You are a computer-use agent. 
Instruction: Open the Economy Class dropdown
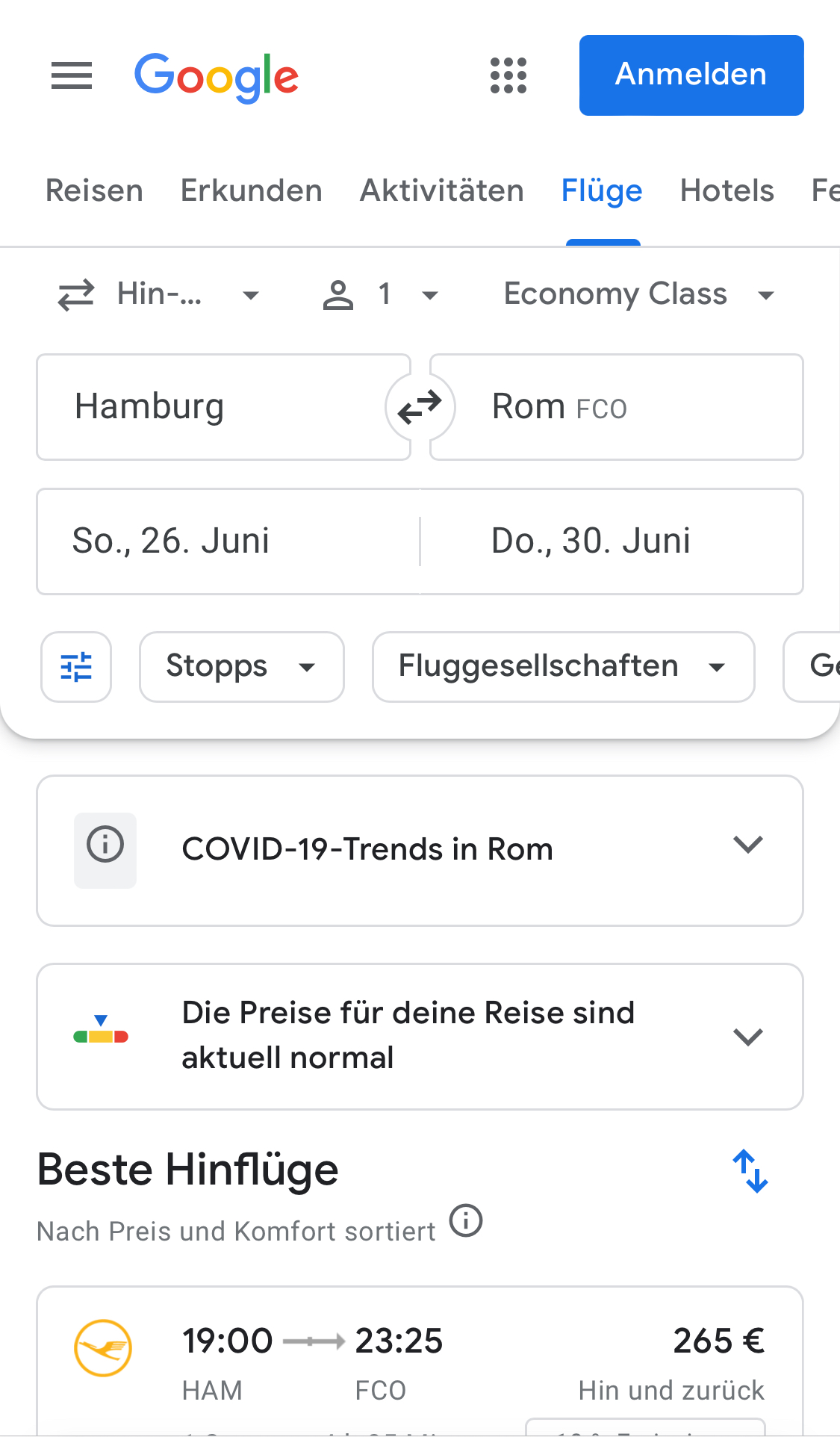pyautogui.click(x=638, y=295)
